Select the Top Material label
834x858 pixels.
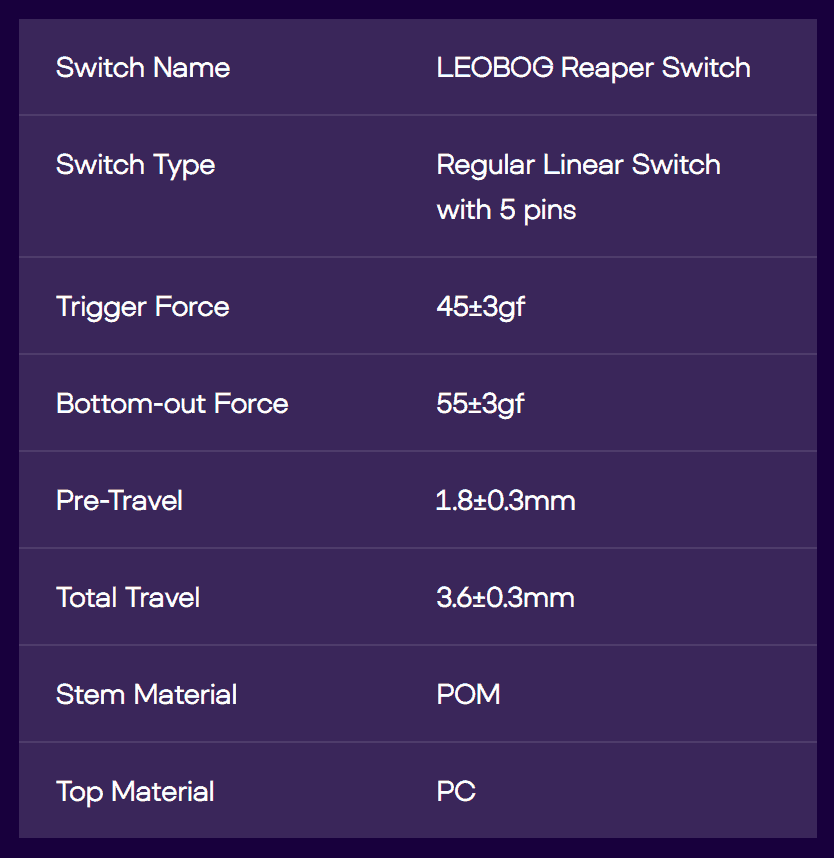pyautogui.click(x=135, y=792)
